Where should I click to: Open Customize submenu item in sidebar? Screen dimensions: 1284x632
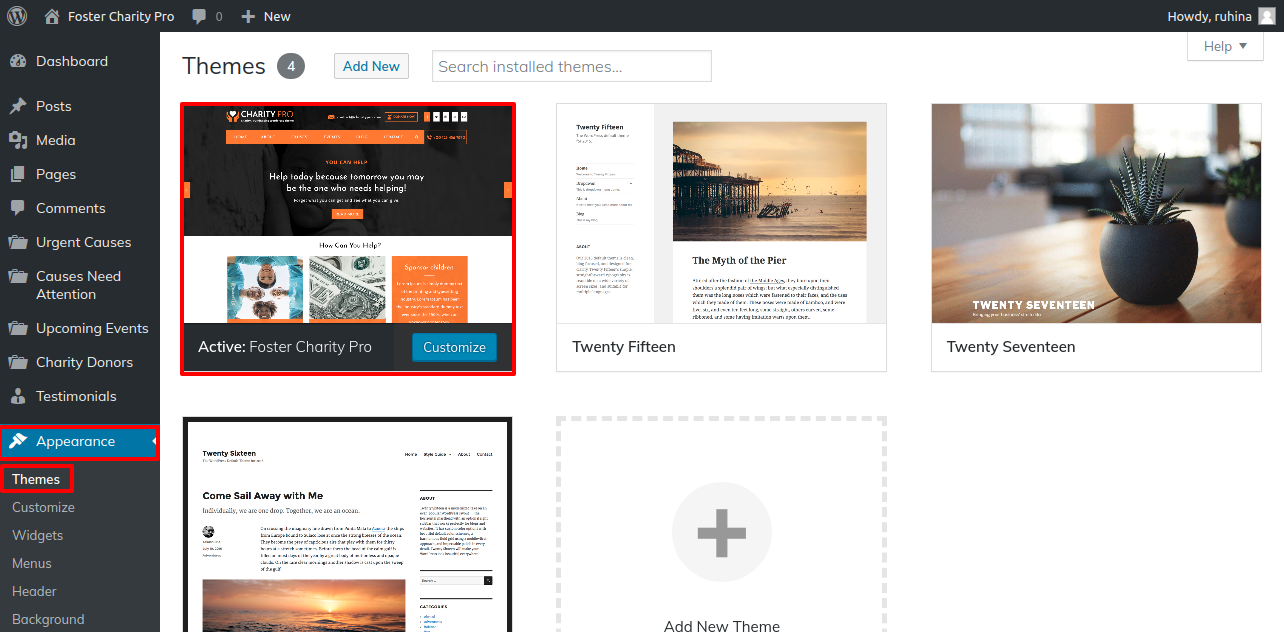[43, 507]
